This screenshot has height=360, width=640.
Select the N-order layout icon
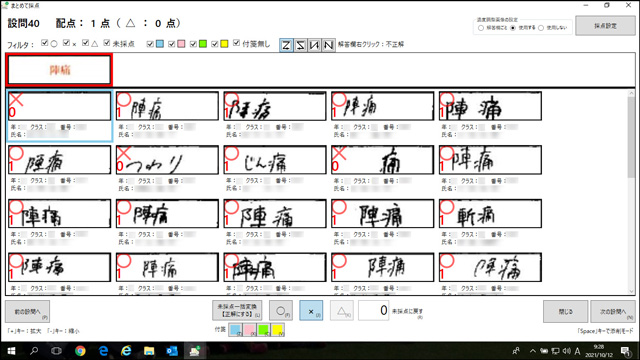click(328, 45)
